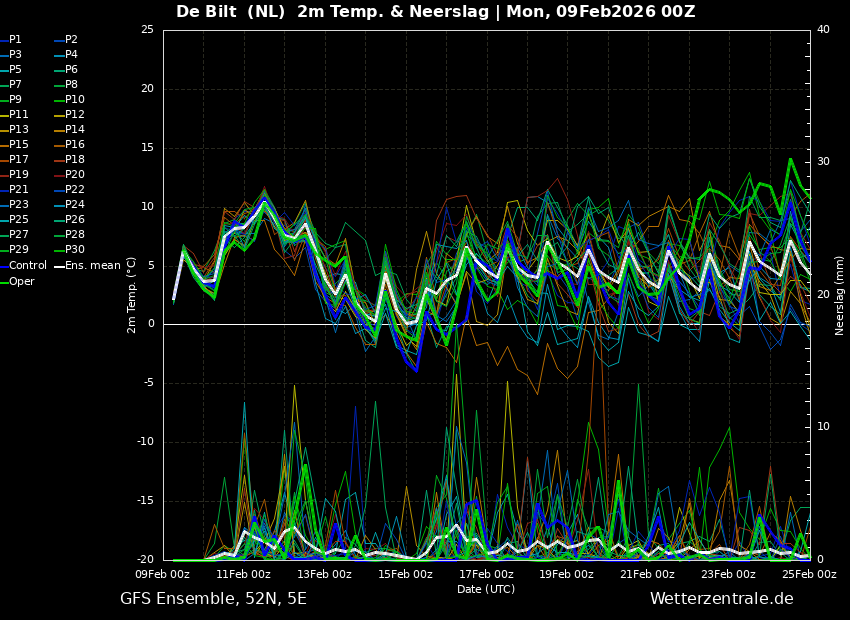Click the green line swatch beside Oper
The height and width of the screenshot is (620, 850).
point(4,281)
